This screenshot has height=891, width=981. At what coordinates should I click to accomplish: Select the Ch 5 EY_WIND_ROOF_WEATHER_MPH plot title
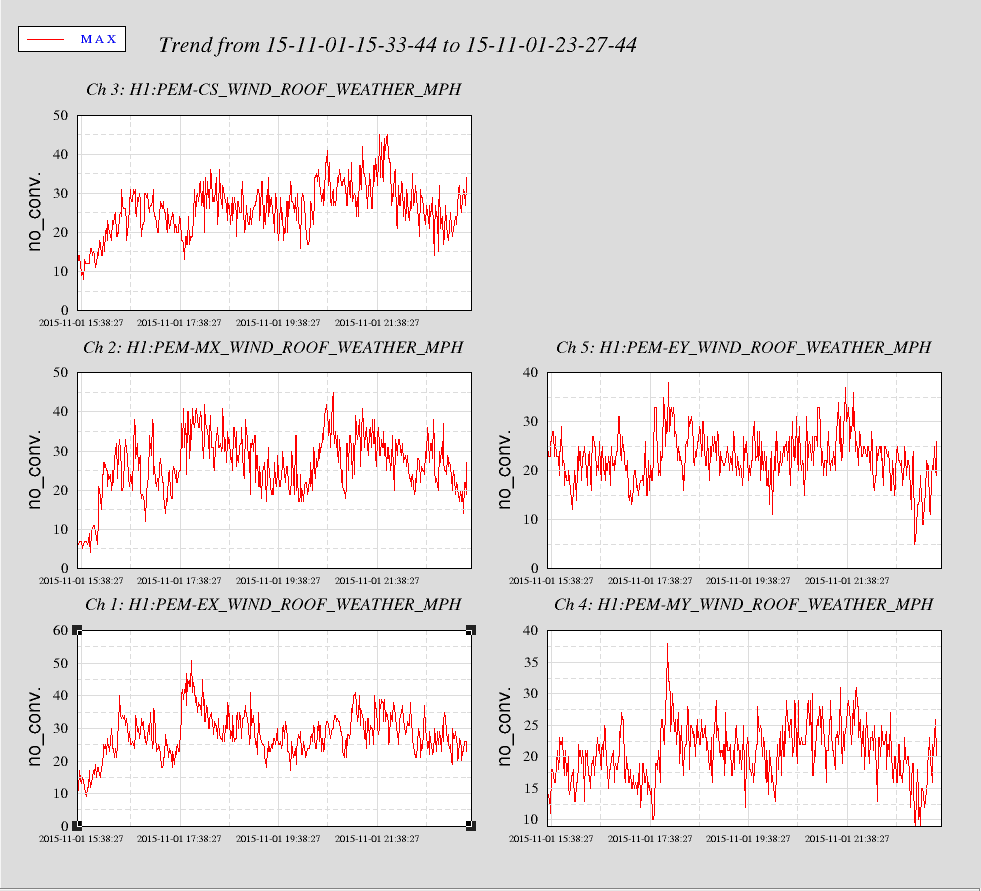point(744,347)
